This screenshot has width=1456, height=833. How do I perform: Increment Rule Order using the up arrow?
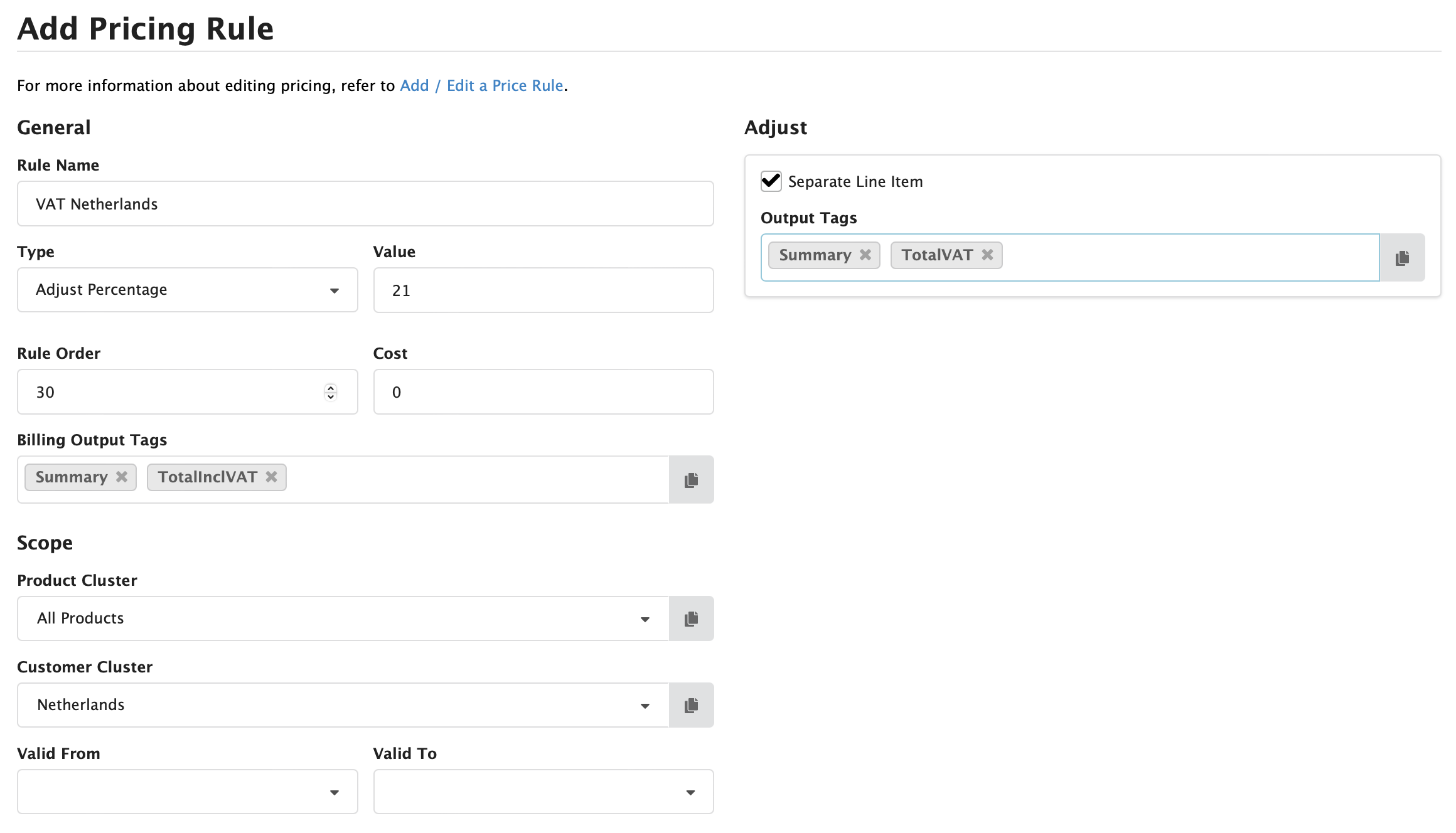(x=331, y=388)
